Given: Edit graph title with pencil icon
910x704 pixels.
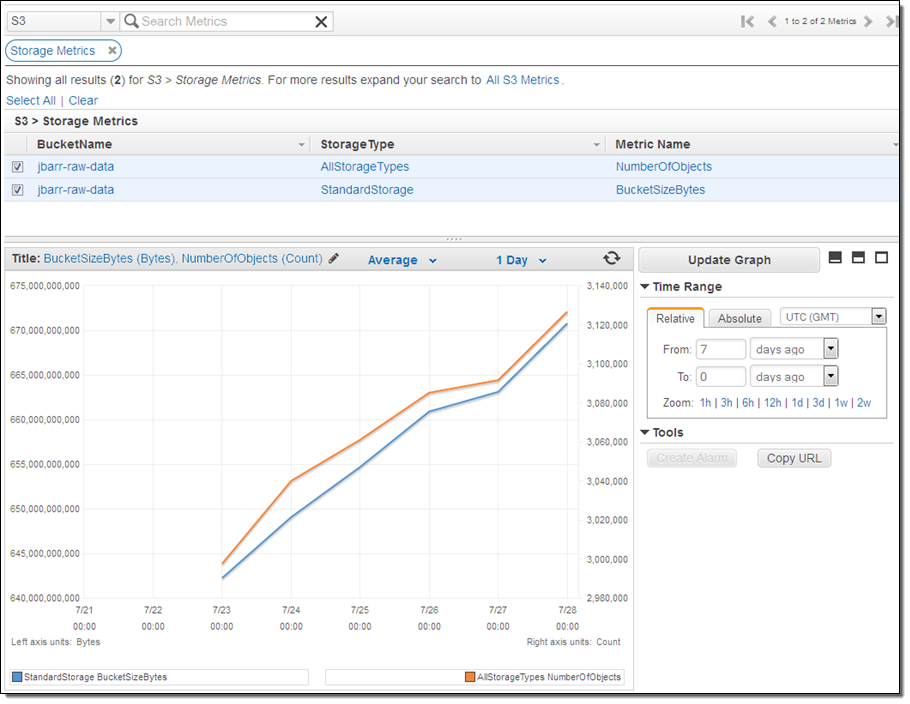Looking at the screenshot, I should pyautogui.click(x=334, y=258).
